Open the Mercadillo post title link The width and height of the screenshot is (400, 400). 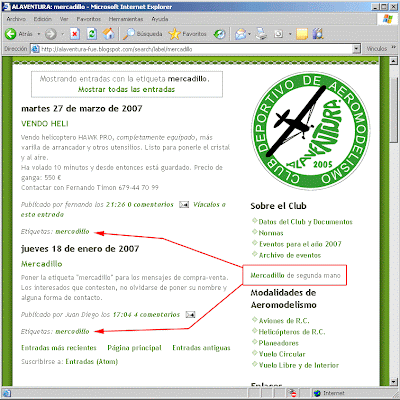coord(42,264)
